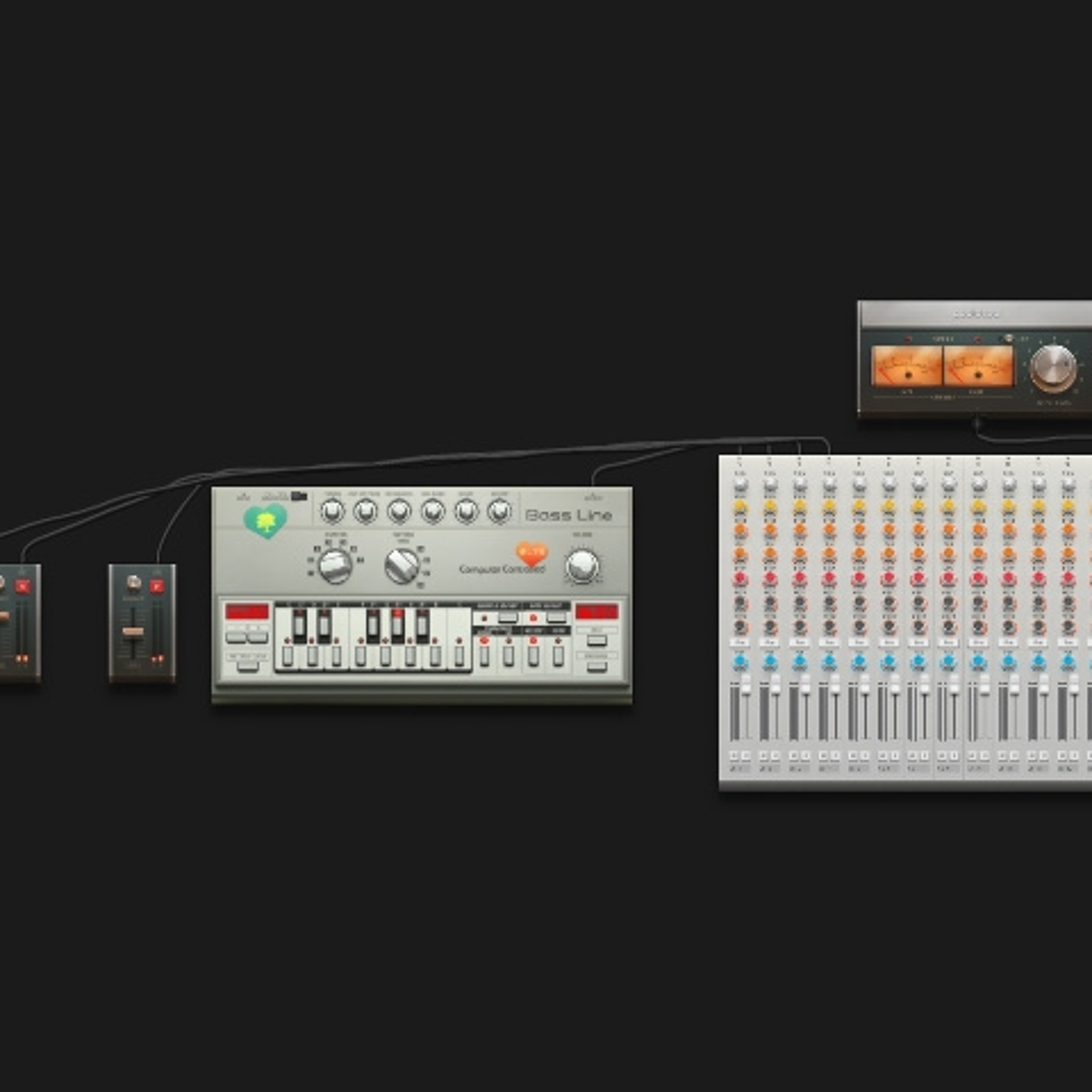Image resolution: width=1092 pixels, height=1092 pixels.
Task: Toggle the red bypass button on the right pedal
Action: point(157,586)
